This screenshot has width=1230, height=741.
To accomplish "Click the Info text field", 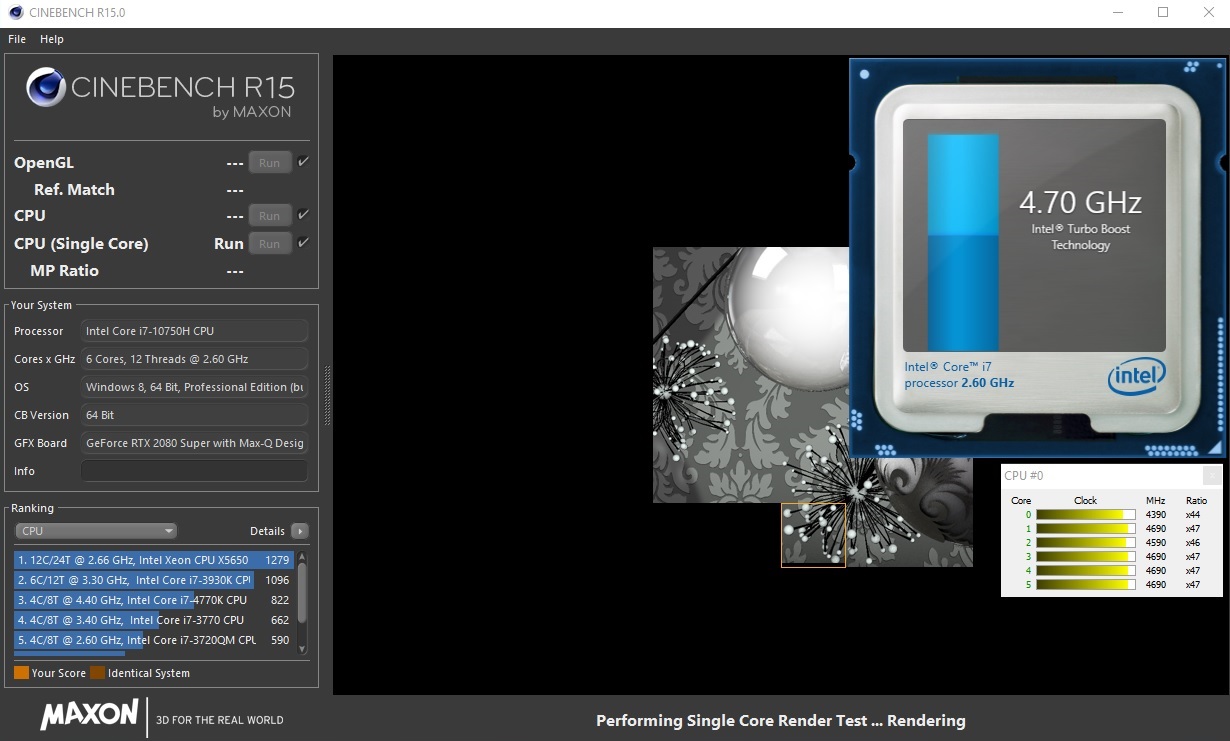I will coord(194,471).
